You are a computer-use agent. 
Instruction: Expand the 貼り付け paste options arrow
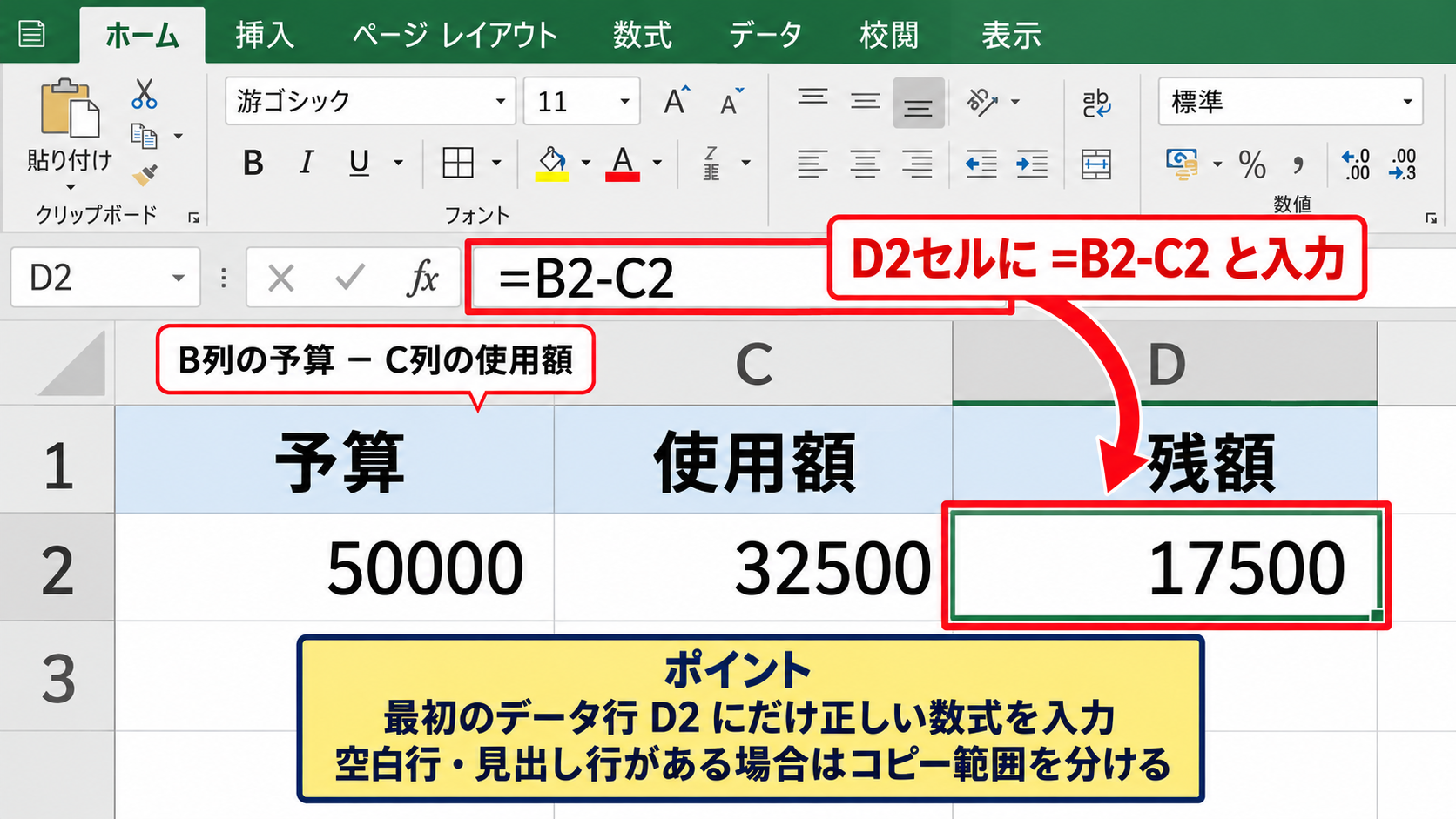click(x=71, y=187)
